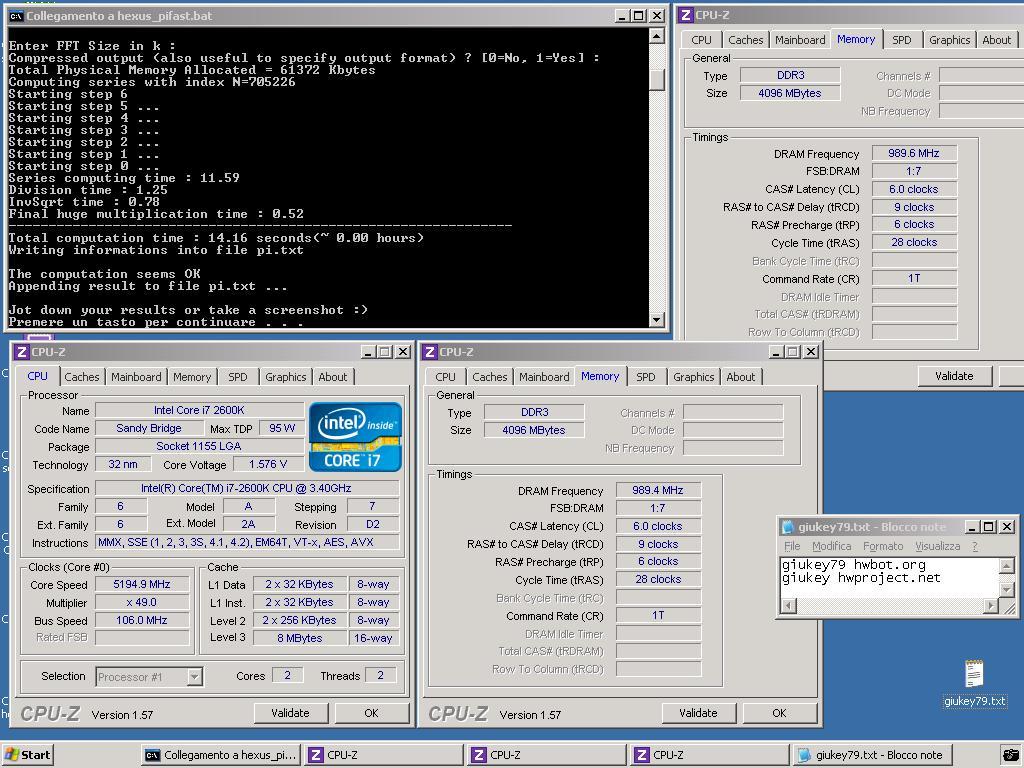Open the Visualizza menu in Blocco note

[x=937, y=546]
